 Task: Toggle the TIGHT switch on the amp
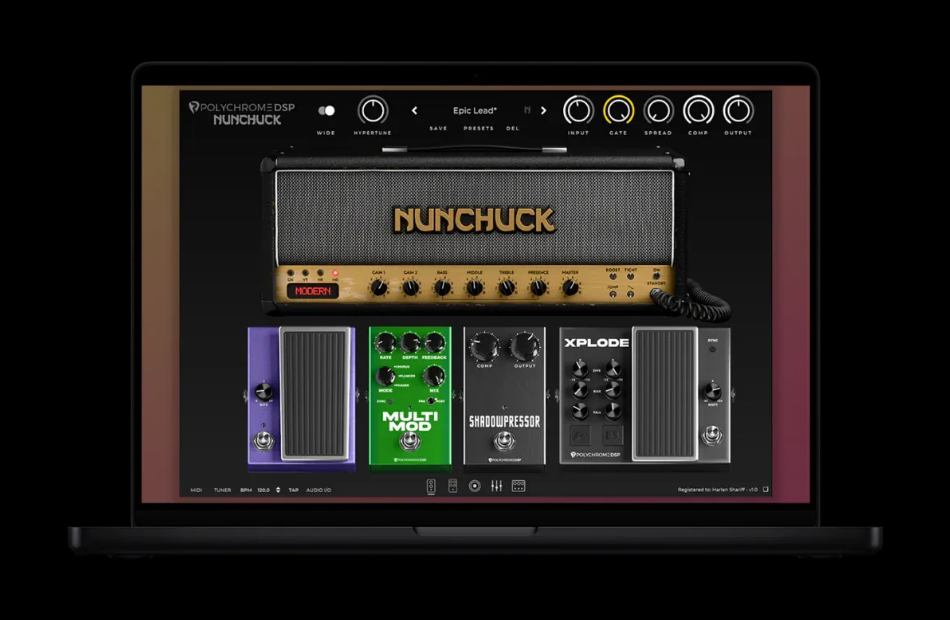click(631, 276)
